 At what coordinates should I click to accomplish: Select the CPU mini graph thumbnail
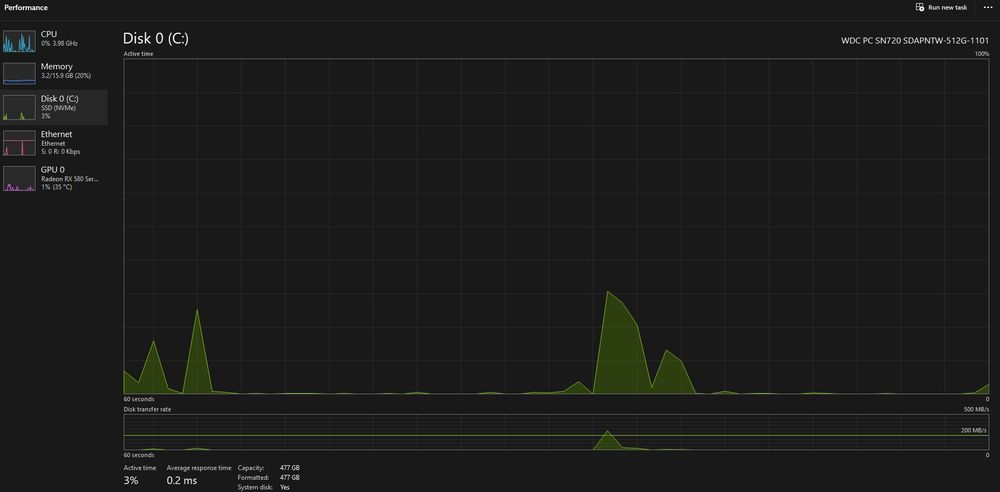pos(19,41)
